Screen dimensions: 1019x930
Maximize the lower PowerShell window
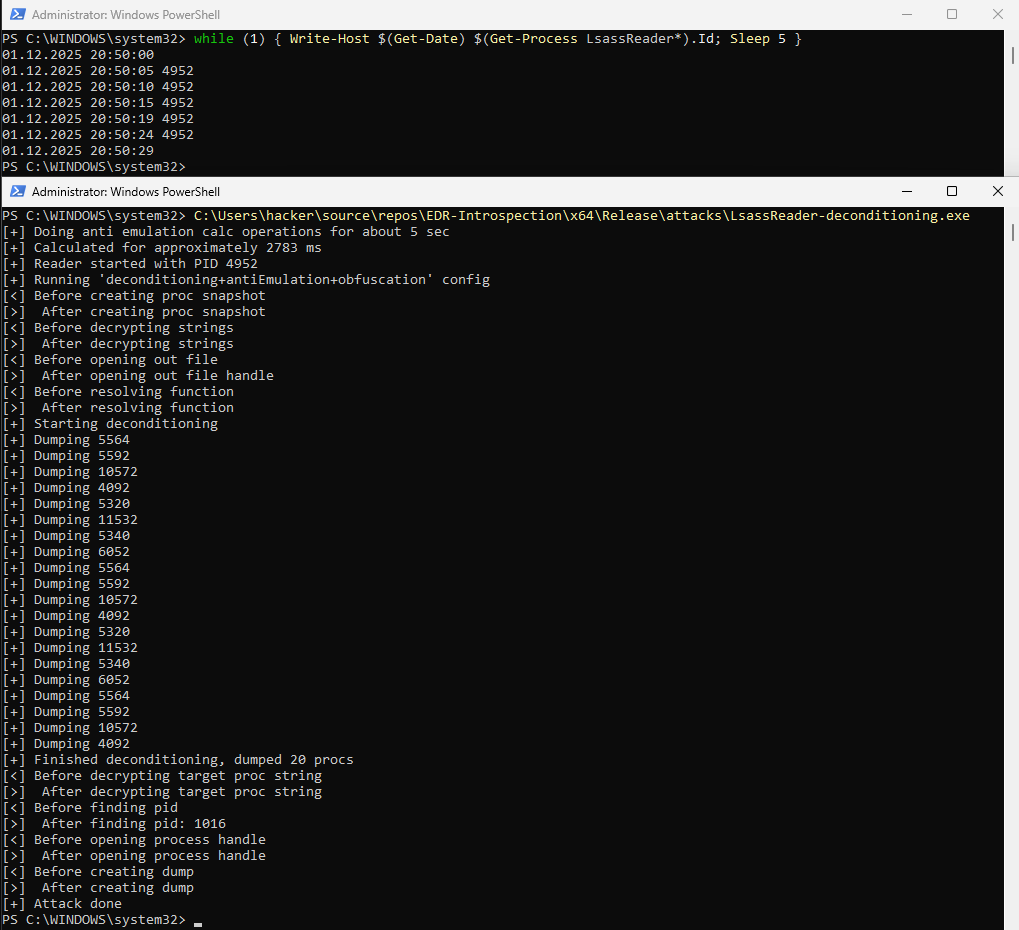tap(952, 191)
